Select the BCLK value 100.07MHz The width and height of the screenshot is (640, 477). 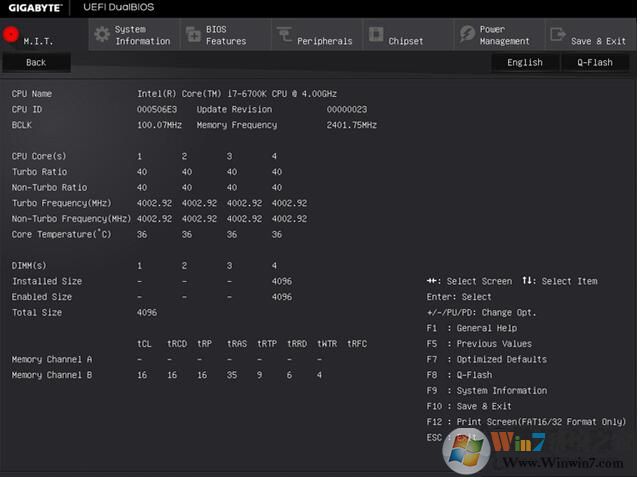[x=159, y=125]
